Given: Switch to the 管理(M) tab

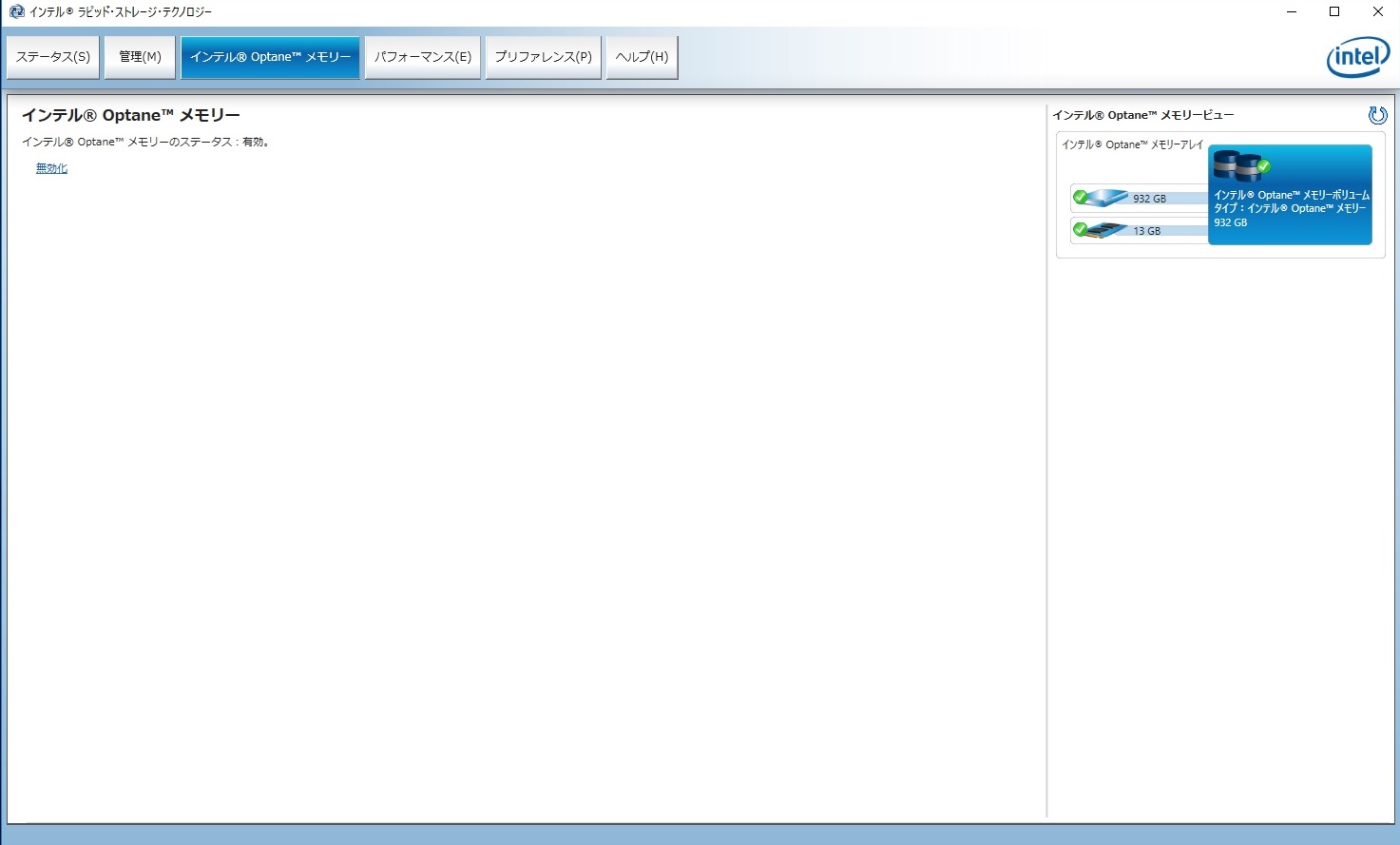Looking at the screenshot, I should (140, 57).
